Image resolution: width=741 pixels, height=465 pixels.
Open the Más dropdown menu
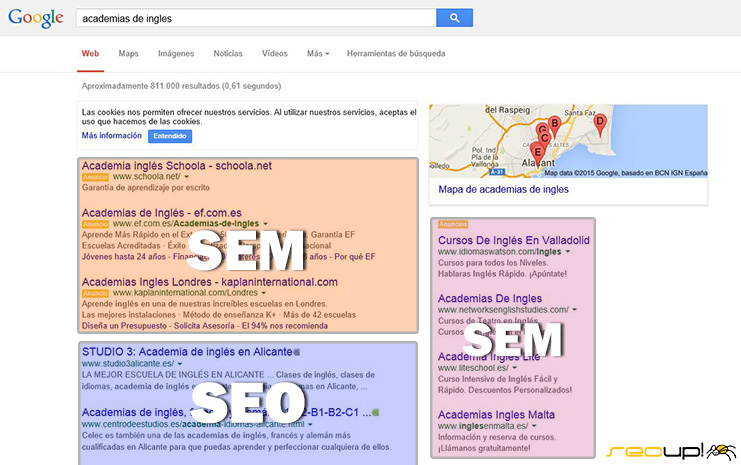pos(318,53)
